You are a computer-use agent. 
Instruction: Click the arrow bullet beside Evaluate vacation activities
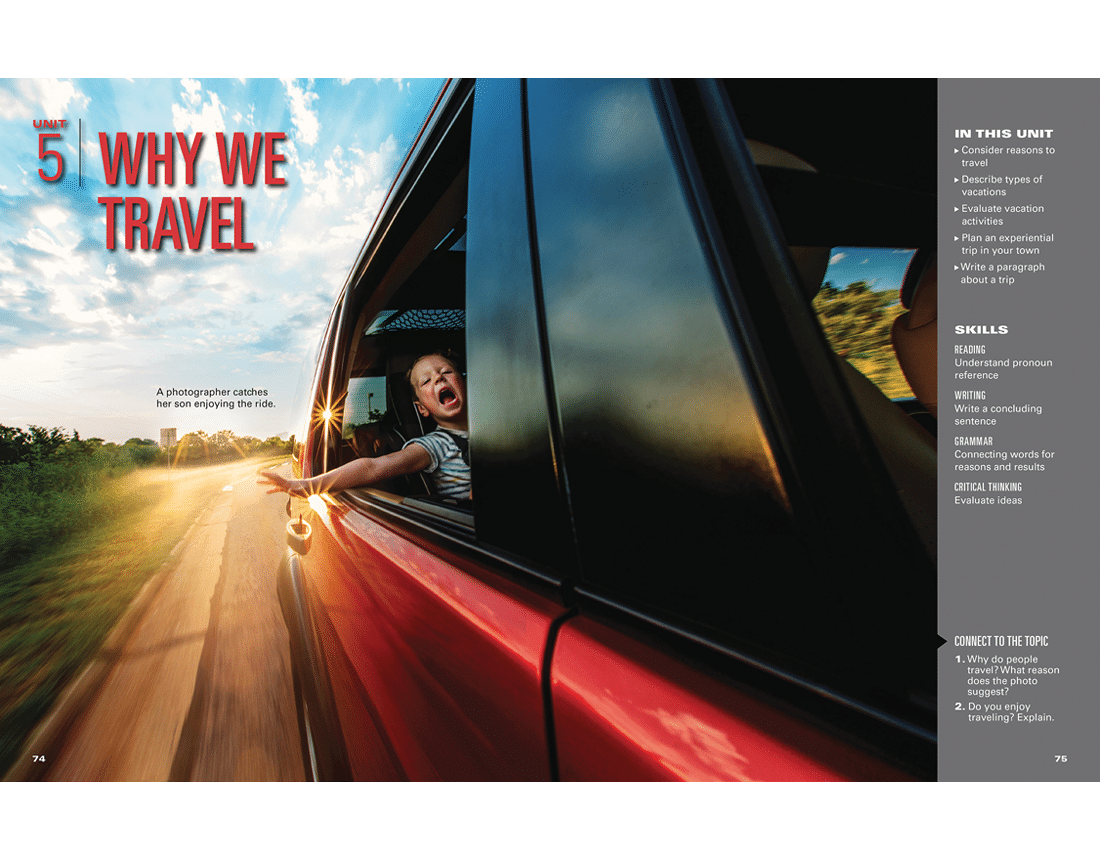pyautogui.click(x=956, y=208)
